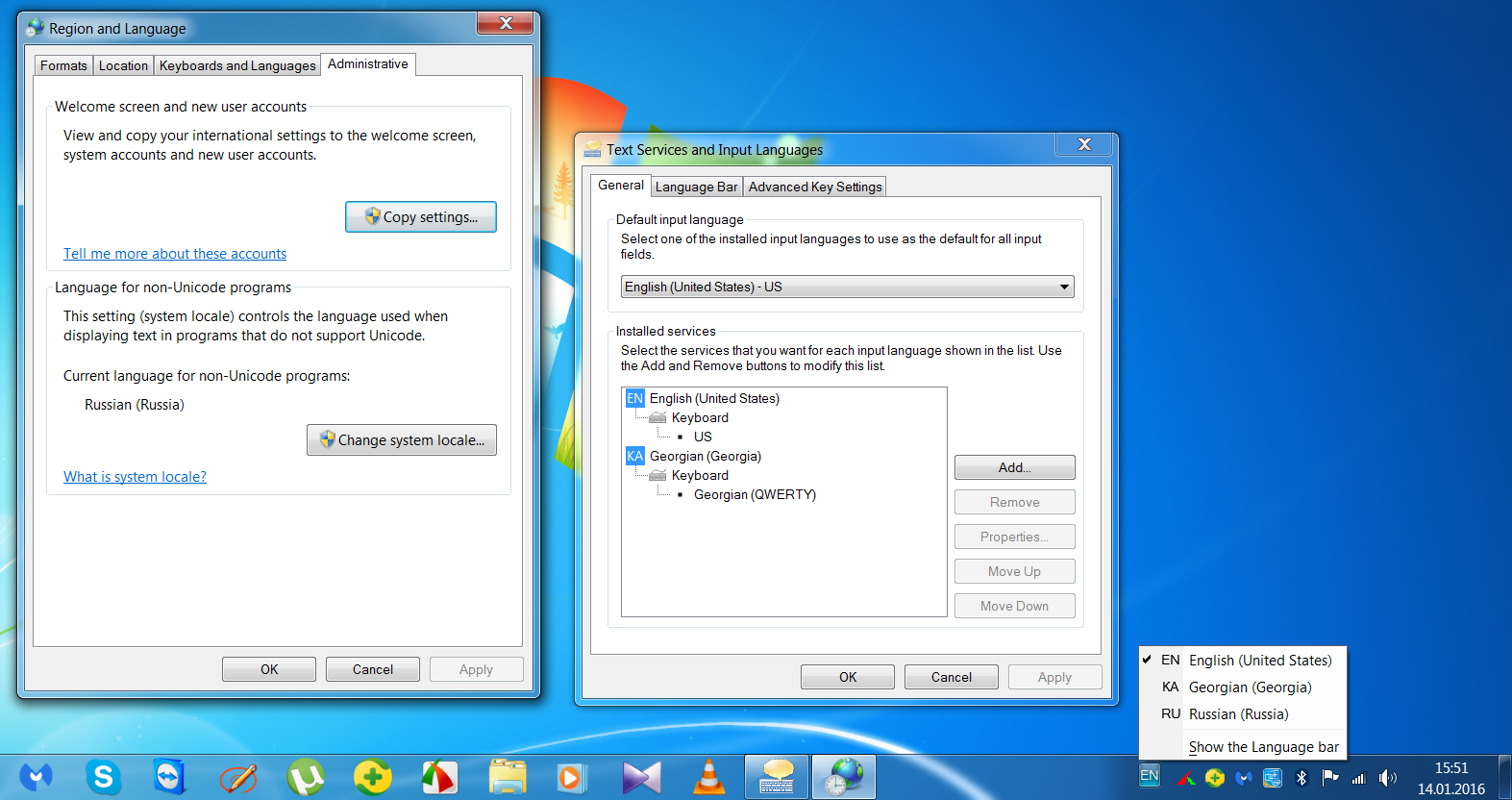Select the General tab in Text Services
The image size is (1512, 800).
[x=621, y=185]
